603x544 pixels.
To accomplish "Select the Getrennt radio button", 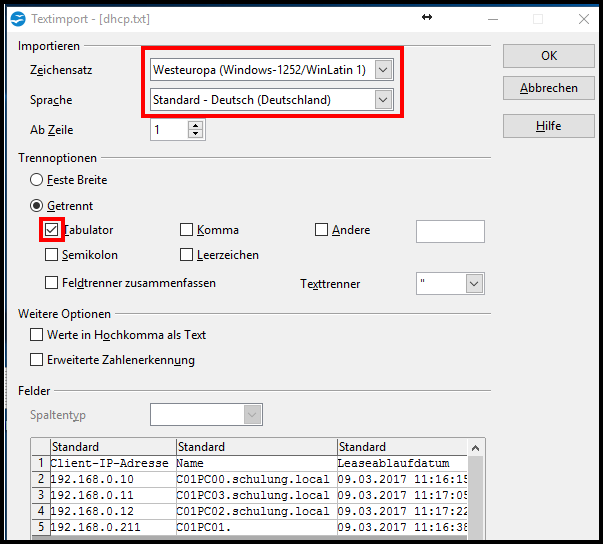I will pos(37,205).
